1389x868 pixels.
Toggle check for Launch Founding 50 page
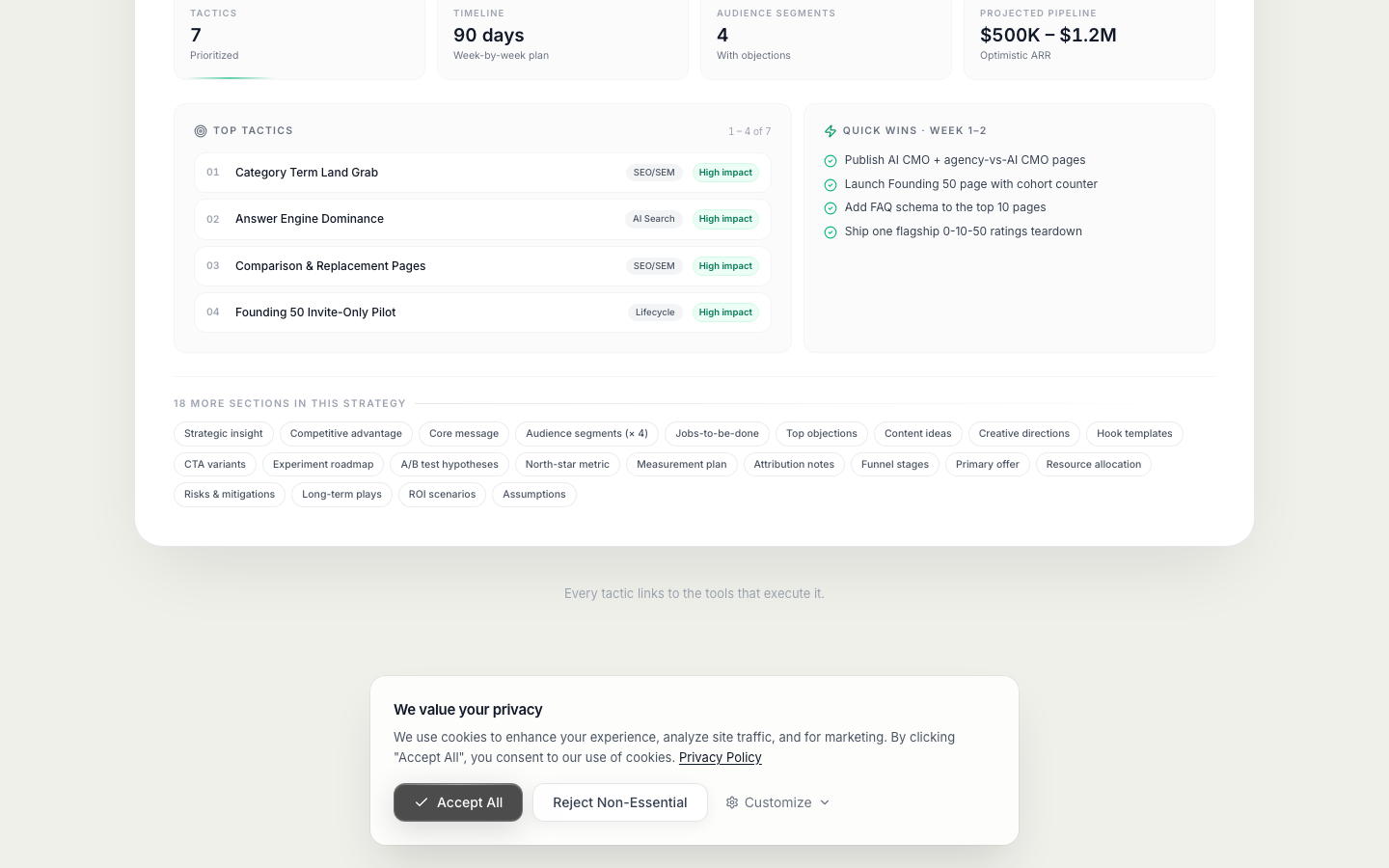coord(831,185)
